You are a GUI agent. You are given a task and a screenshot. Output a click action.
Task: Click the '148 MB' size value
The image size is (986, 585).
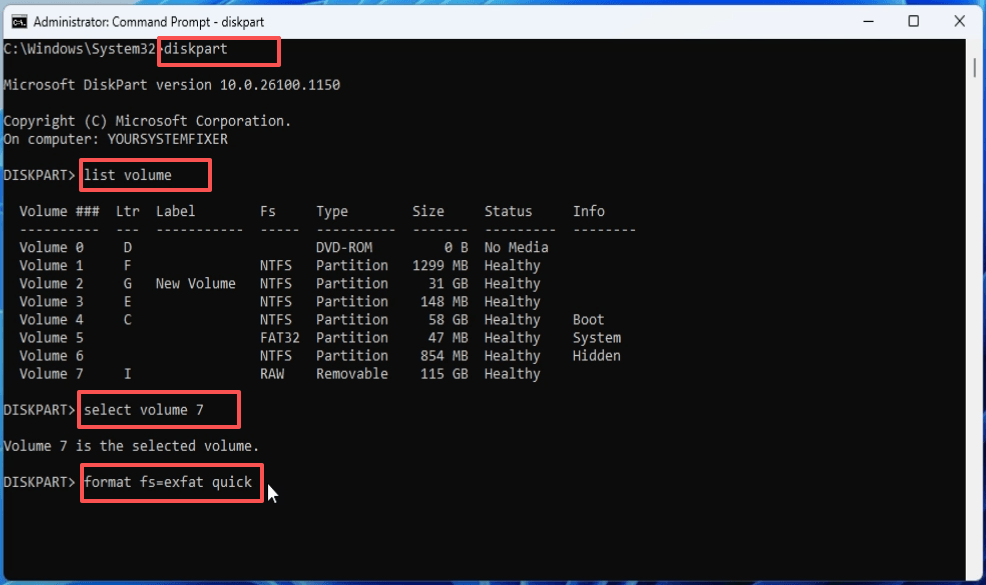[444, 302]
